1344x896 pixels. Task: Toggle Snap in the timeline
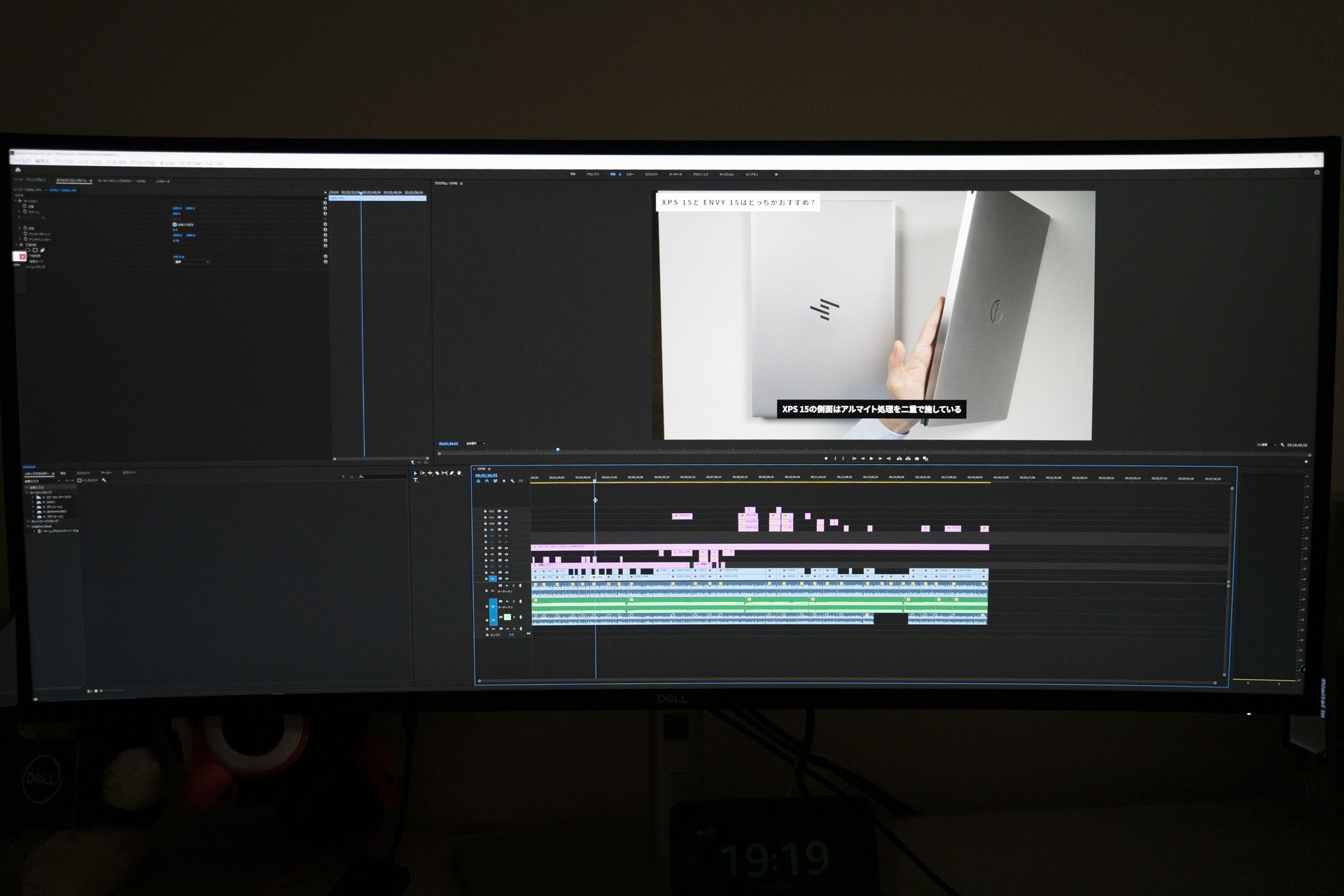pos(486,481)
